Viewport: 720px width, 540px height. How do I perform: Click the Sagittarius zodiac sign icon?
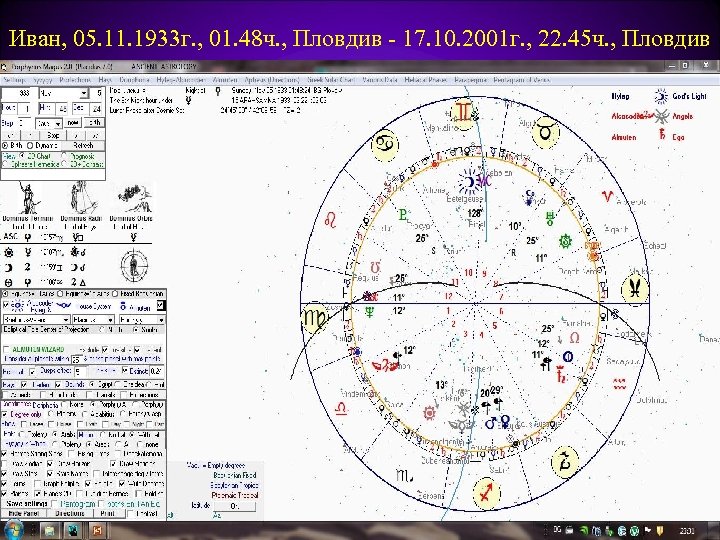coord(486,493)
